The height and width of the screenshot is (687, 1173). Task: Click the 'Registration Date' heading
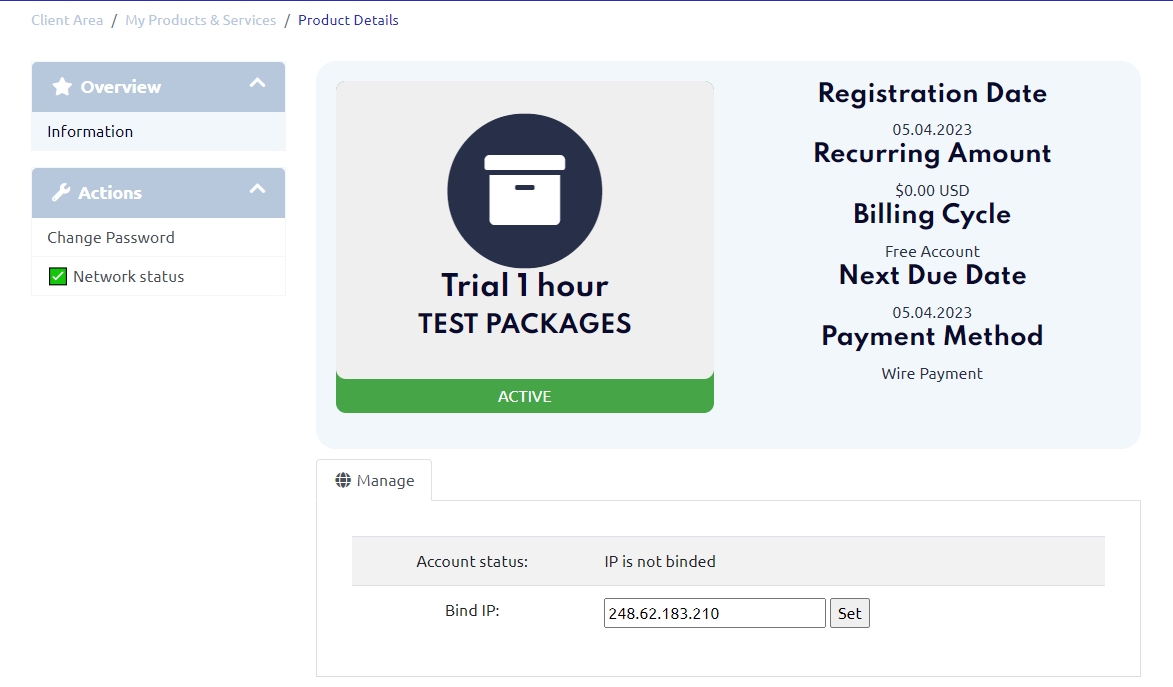click(x=932, y=93)
